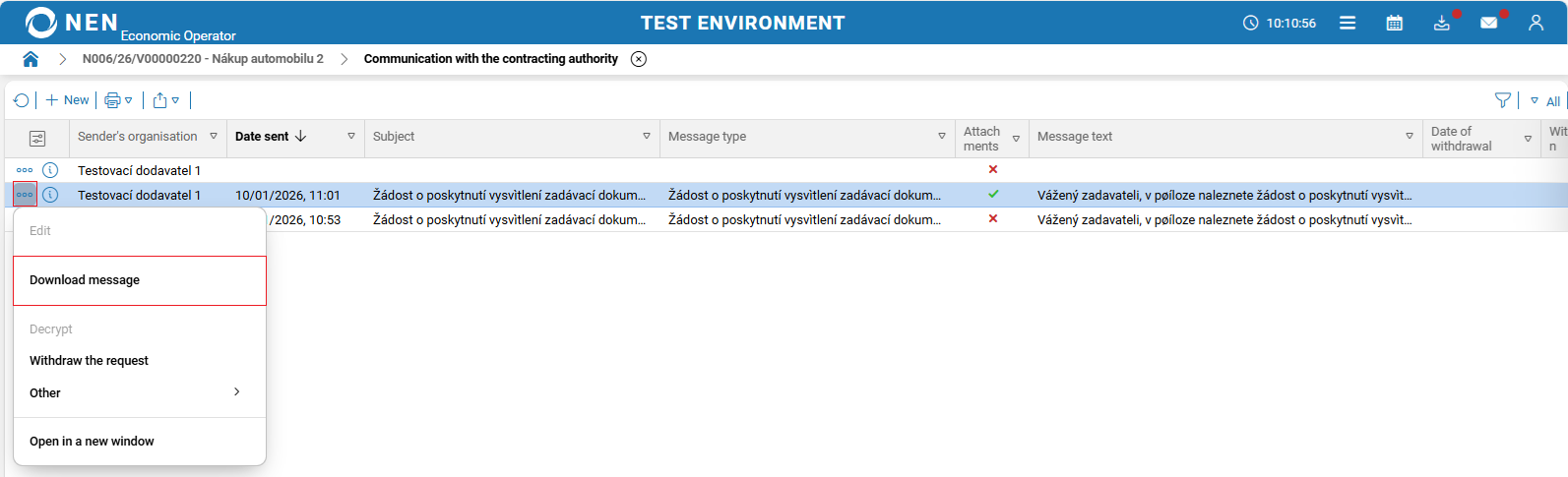Open the user profile icon
Image resolution: width=1568 pixels, height=477 pixels.
click(1536, 23)
